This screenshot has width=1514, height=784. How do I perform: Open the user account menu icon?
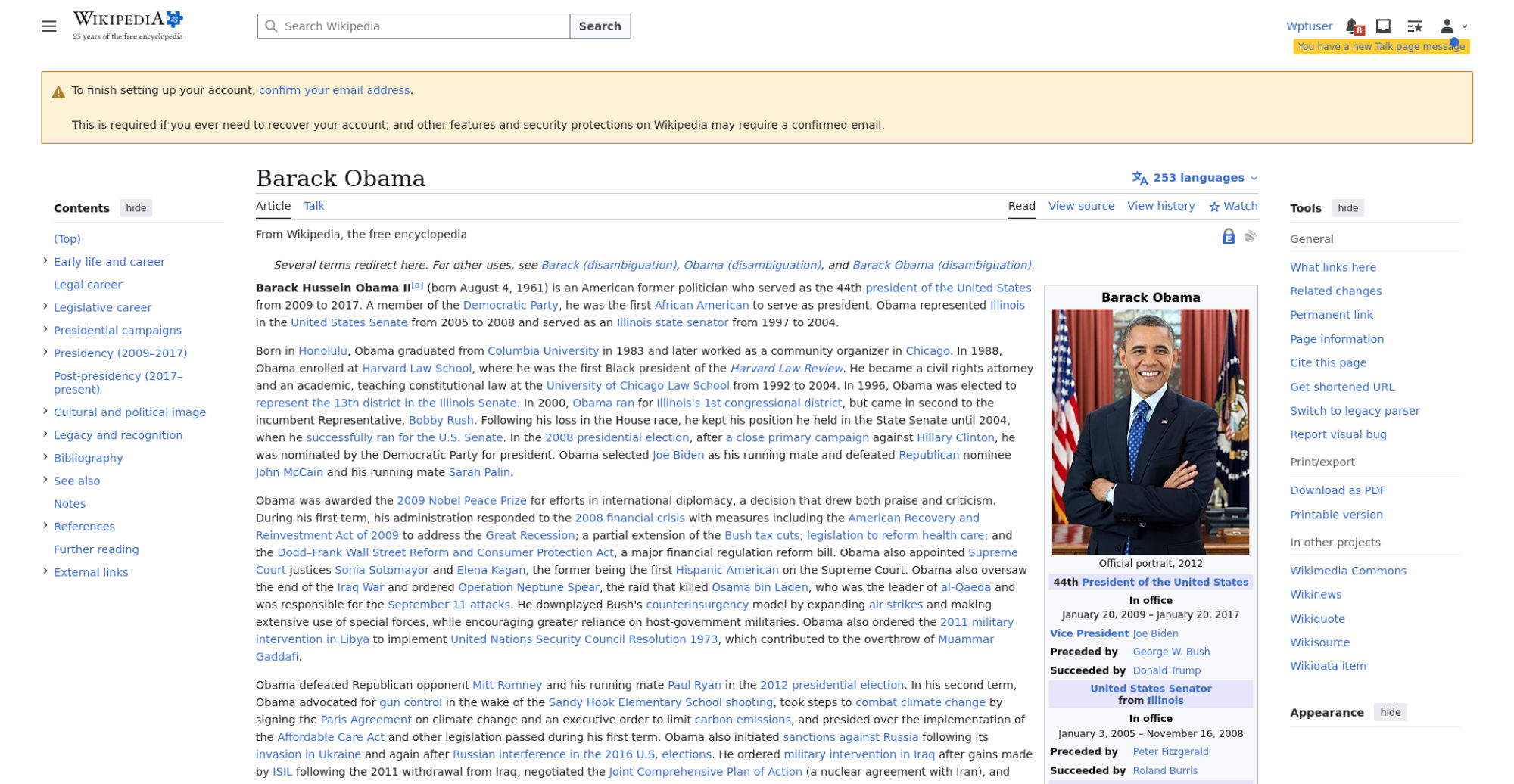tap(1453, 26)
